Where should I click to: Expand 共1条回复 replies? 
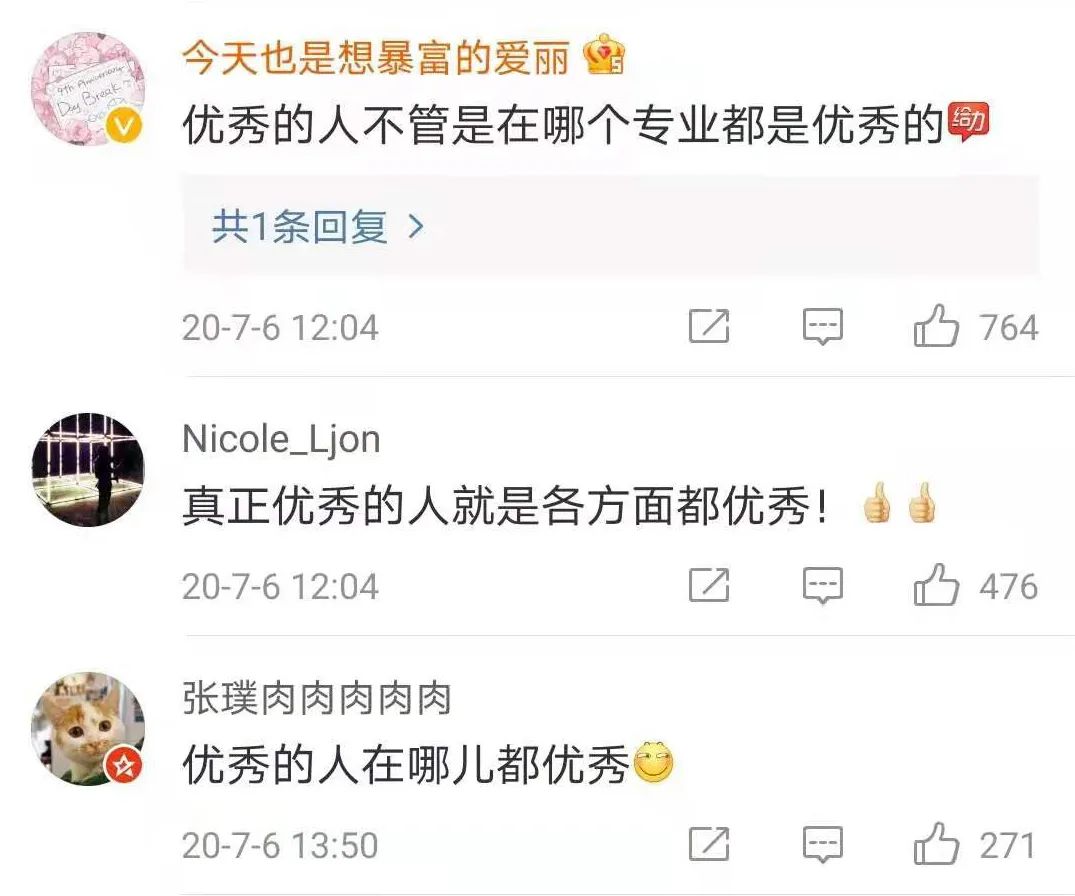(x=611, y=226)
